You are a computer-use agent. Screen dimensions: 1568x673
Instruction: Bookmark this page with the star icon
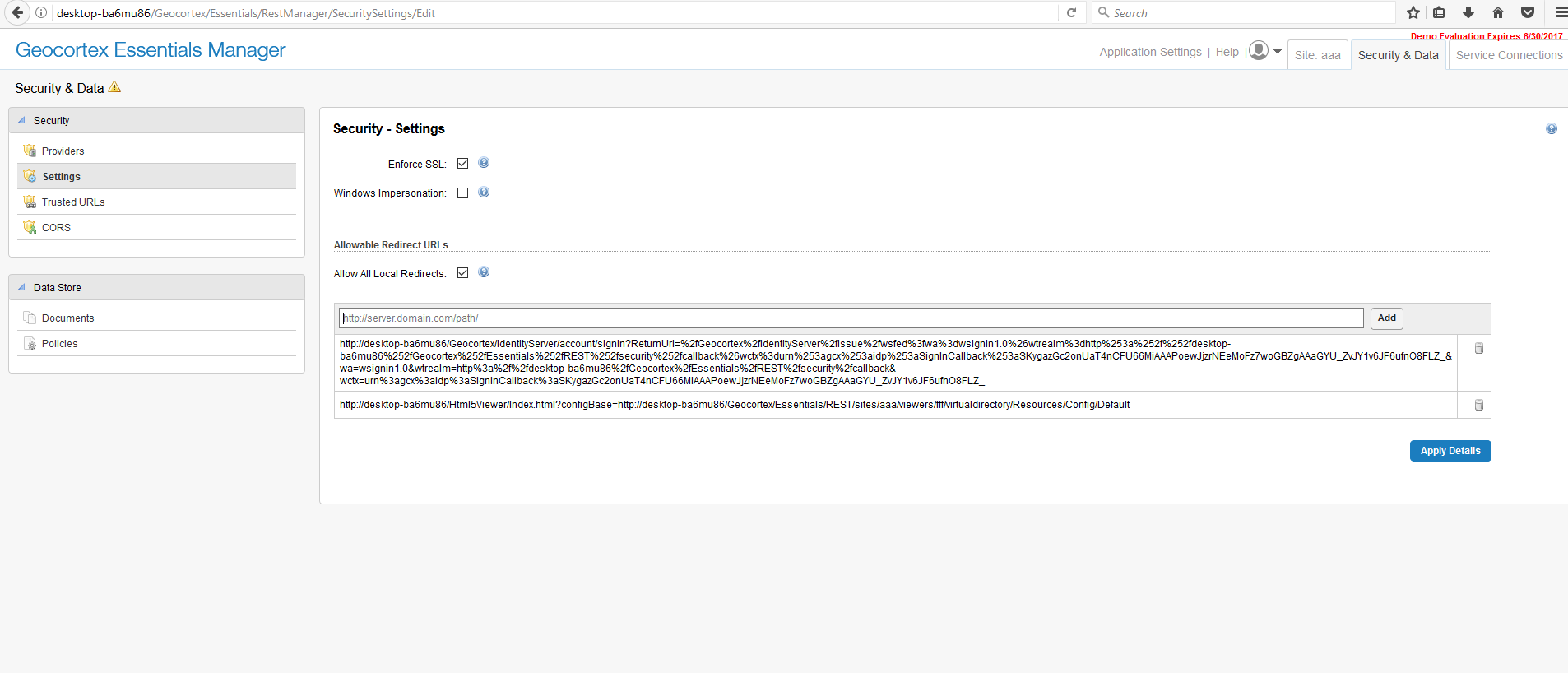(1413, 12)
